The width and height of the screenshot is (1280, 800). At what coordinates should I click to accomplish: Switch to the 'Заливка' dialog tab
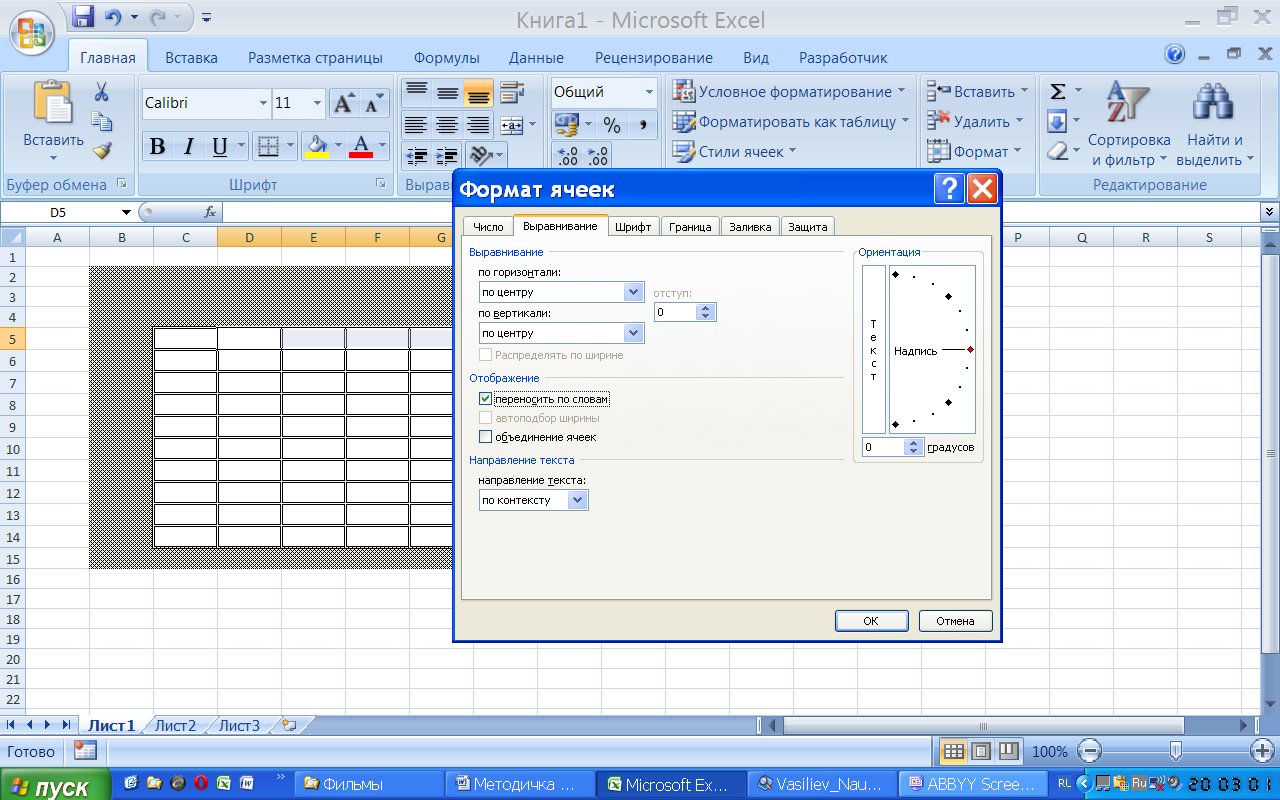(x=750, y=227)
